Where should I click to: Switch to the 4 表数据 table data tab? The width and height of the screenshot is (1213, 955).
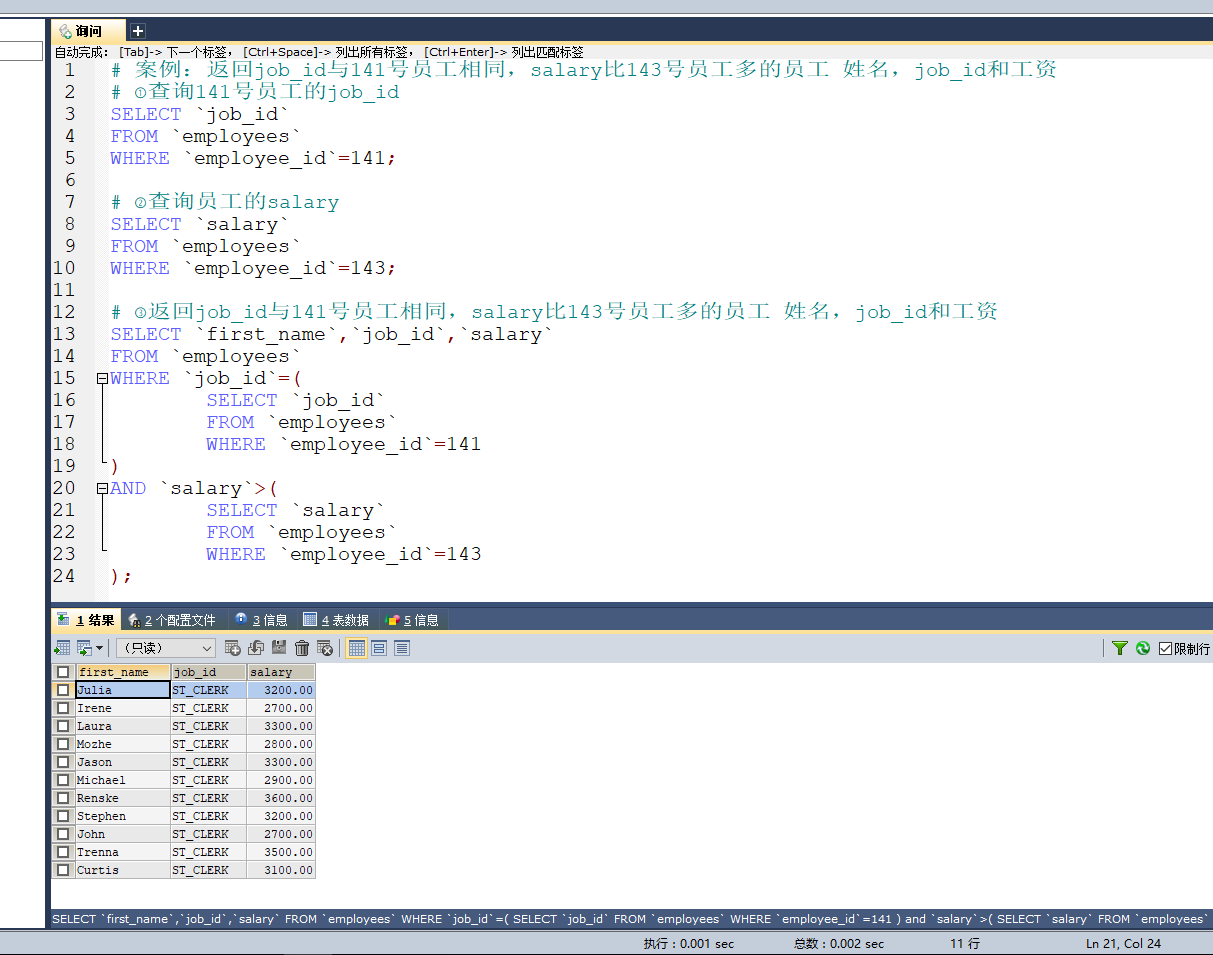click(x=336, y=620)
